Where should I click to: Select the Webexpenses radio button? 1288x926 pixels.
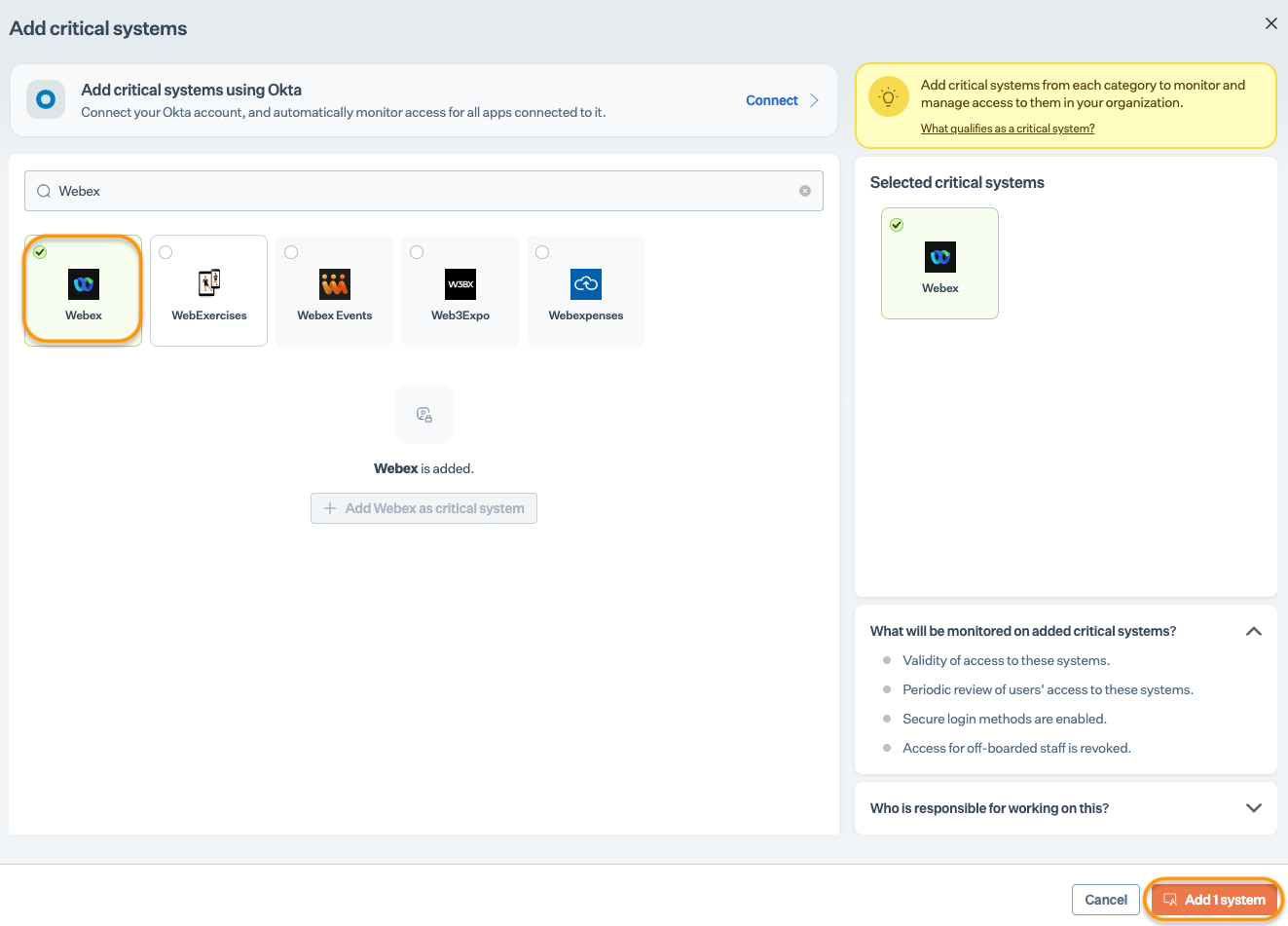[542, 252]
